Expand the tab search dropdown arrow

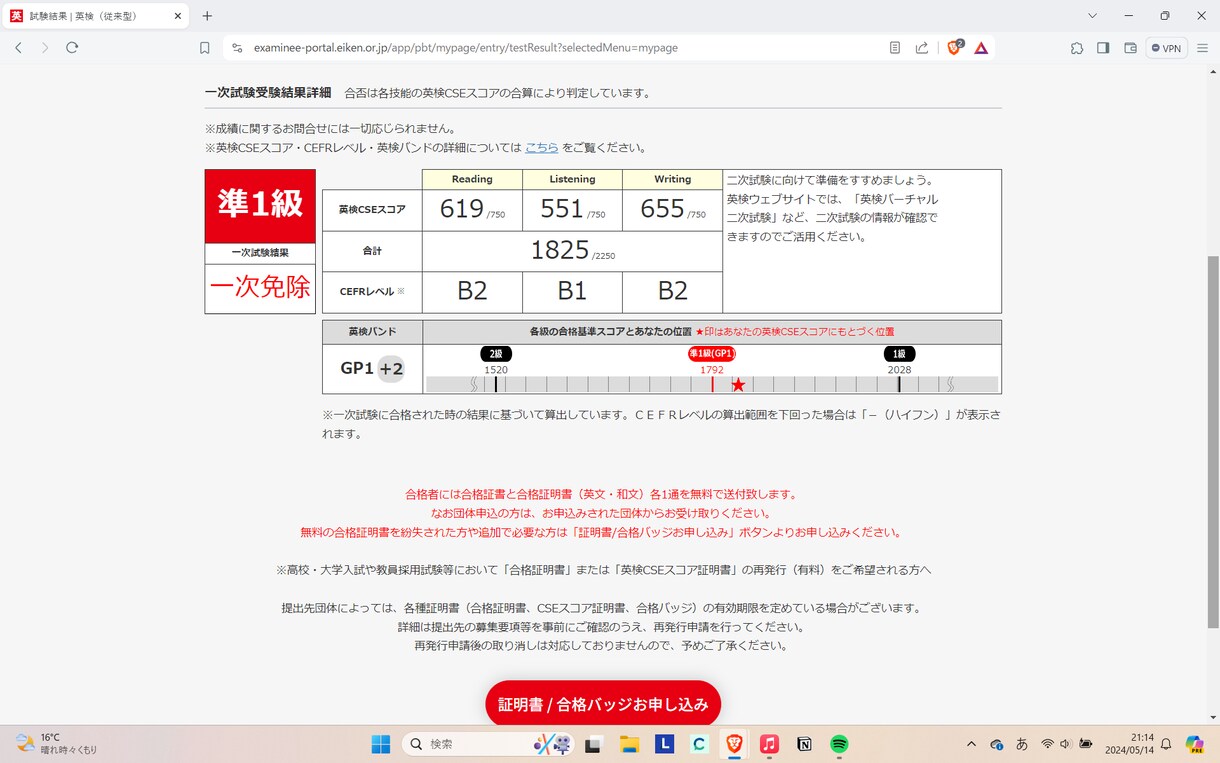point(1092,16)
